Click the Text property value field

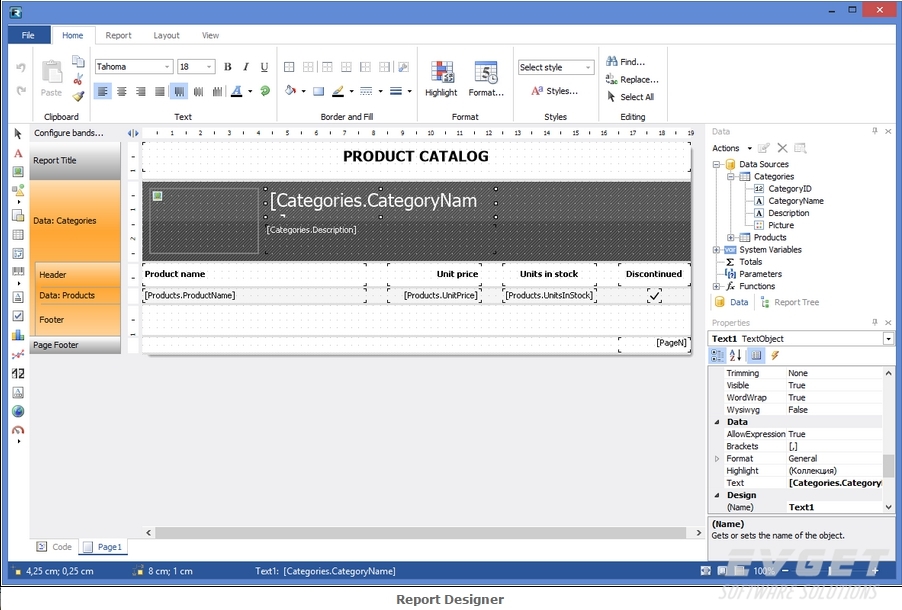coord(834,483)
